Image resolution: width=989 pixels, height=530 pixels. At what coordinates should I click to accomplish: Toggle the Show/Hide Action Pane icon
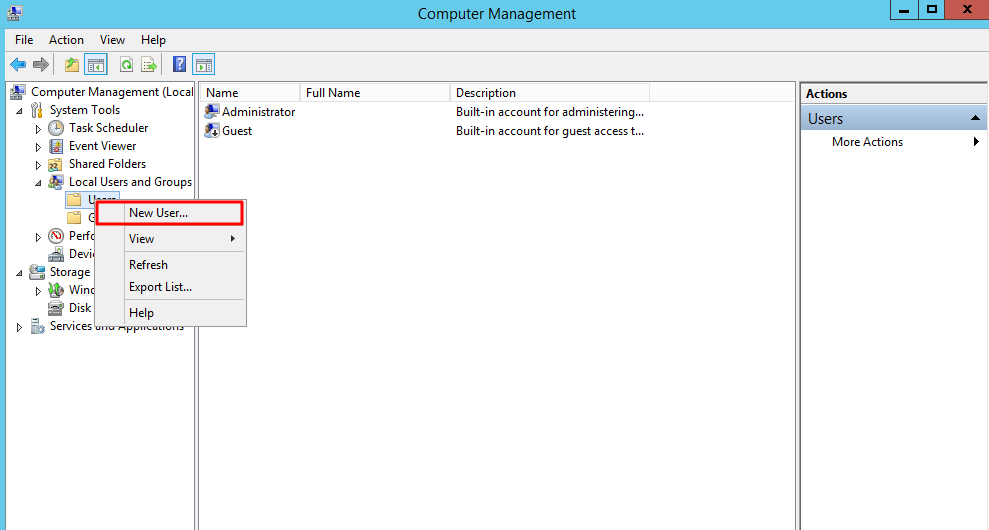[204, 64]
